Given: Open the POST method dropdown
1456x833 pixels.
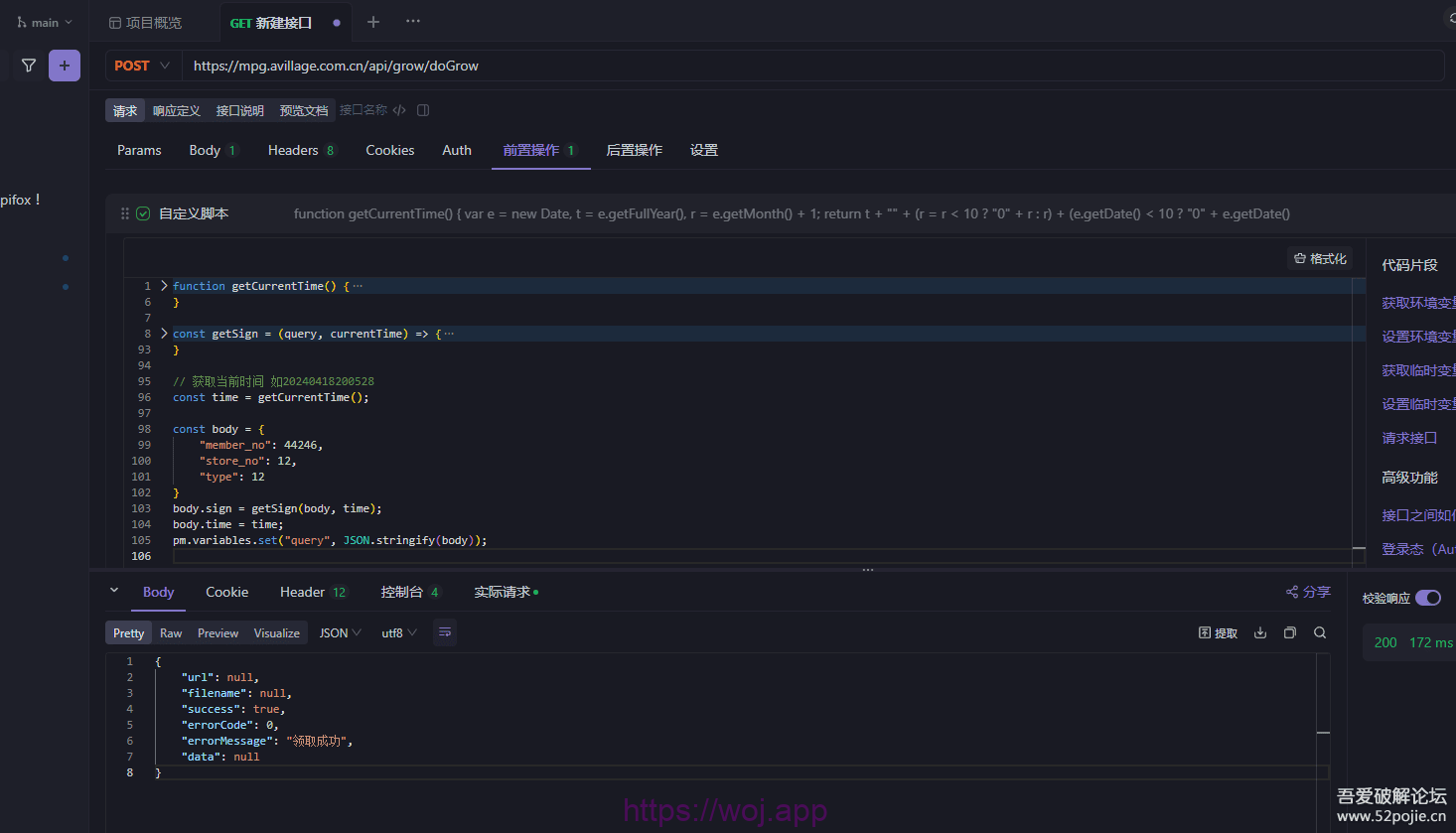Looking at the screenshot, I should click(142, 66).
